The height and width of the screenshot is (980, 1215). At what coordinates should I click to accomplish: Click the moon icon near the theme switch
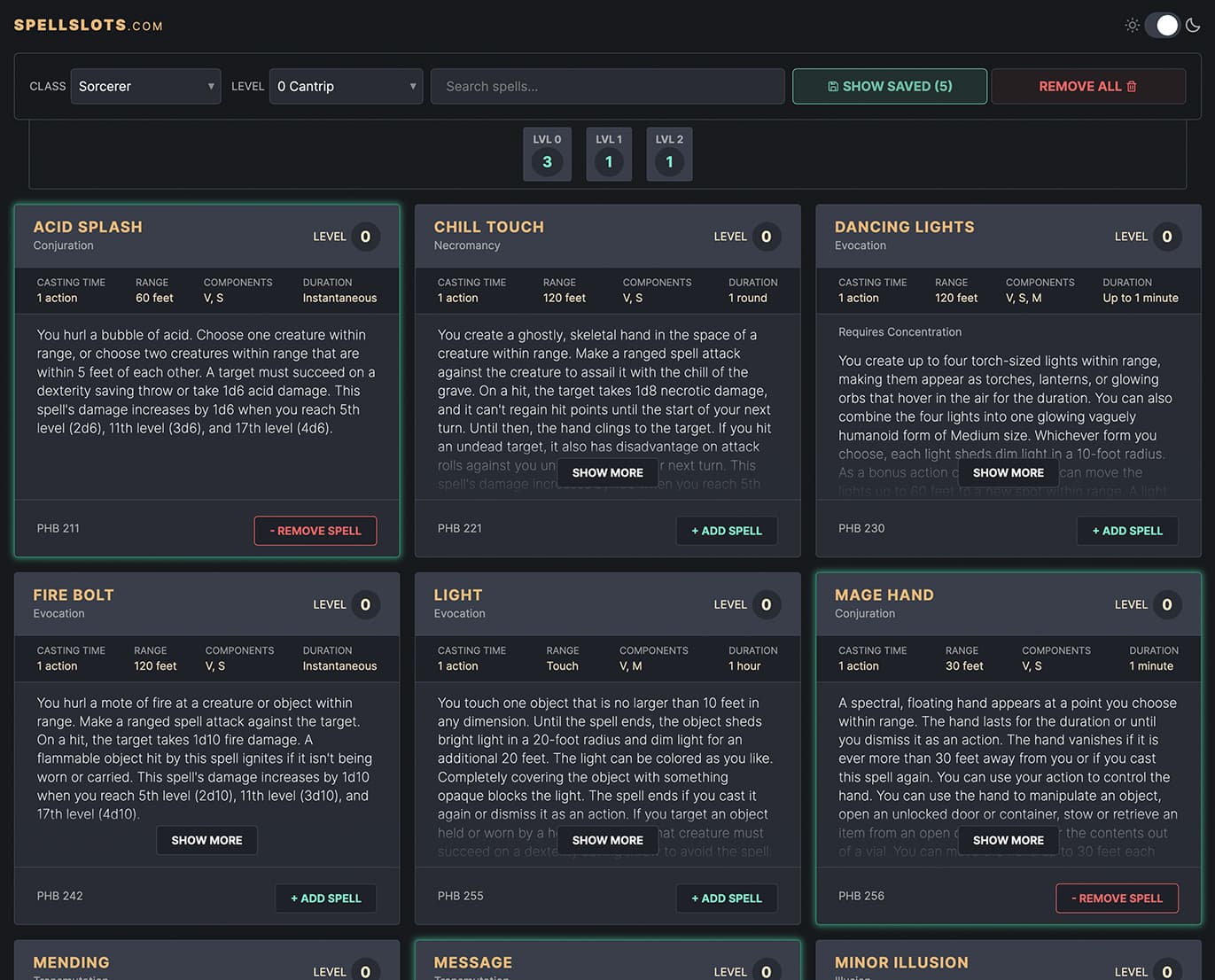(1194, 25)
